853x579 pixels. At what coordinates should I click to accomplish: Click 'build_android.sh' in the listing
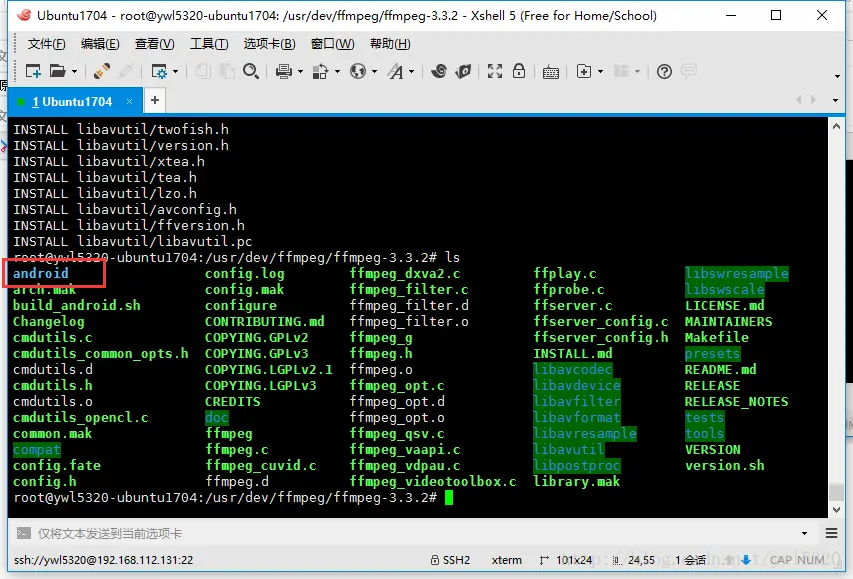click(77, 305)
